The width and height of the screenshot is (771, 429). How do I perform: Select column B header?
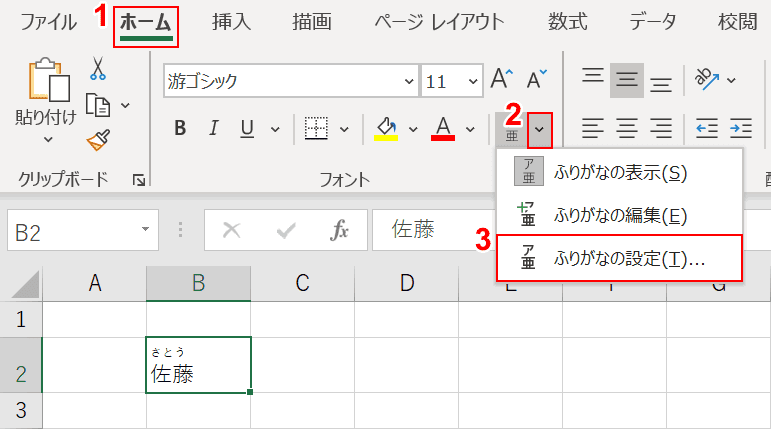point(198,284)
